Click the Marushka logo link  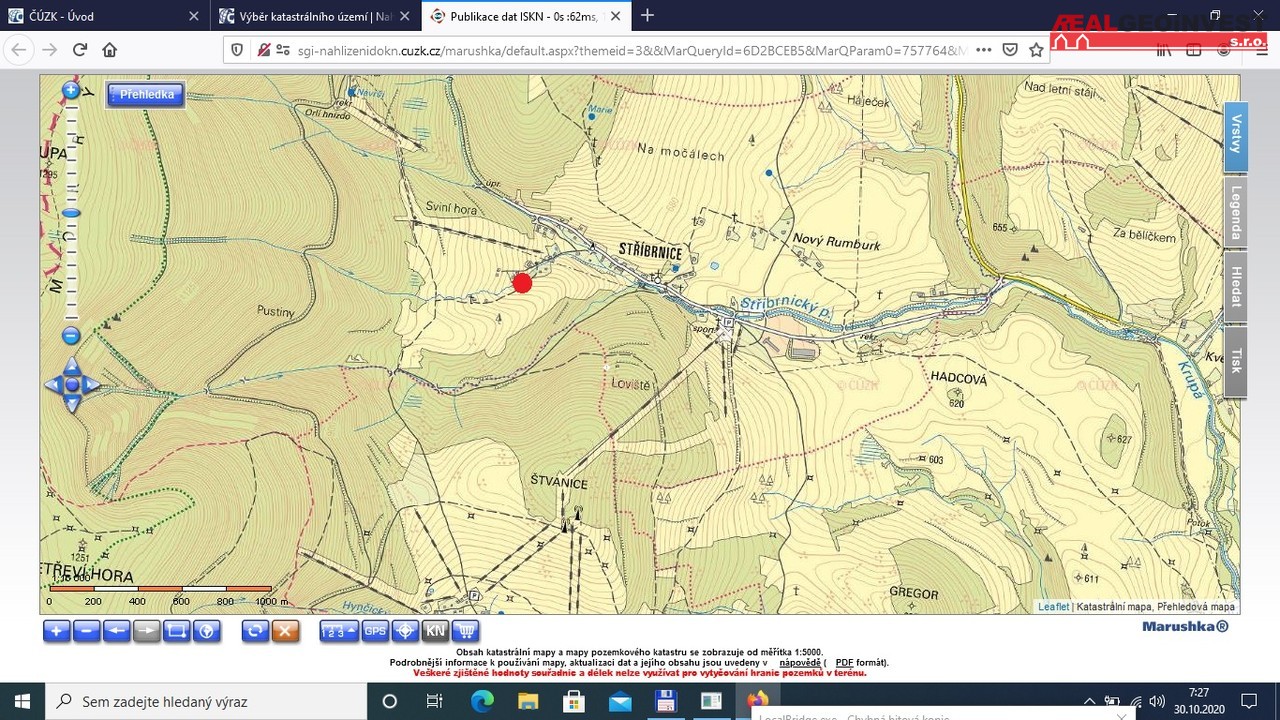pos(1185,627)
